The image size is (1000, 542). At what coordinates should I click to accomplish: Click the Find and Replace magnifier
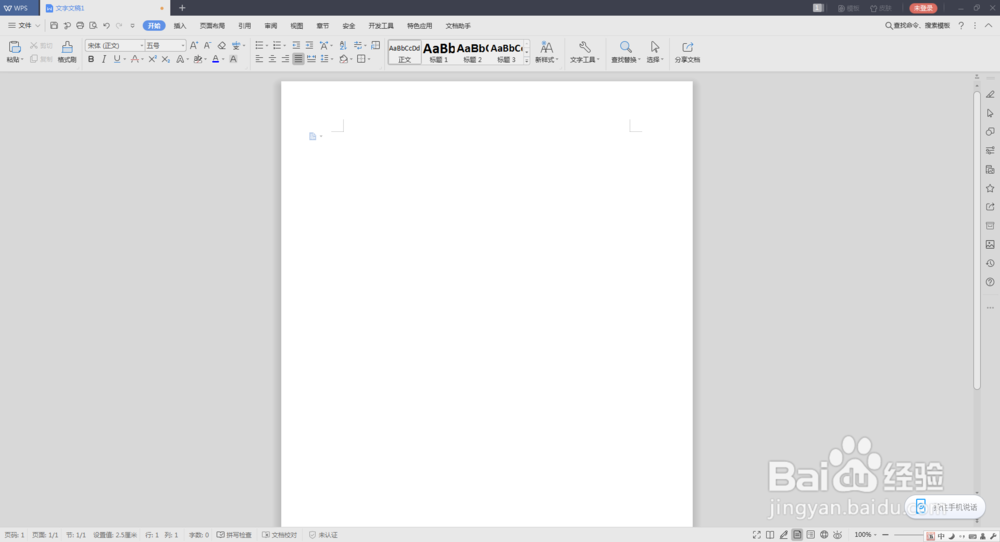pos(626,47)
